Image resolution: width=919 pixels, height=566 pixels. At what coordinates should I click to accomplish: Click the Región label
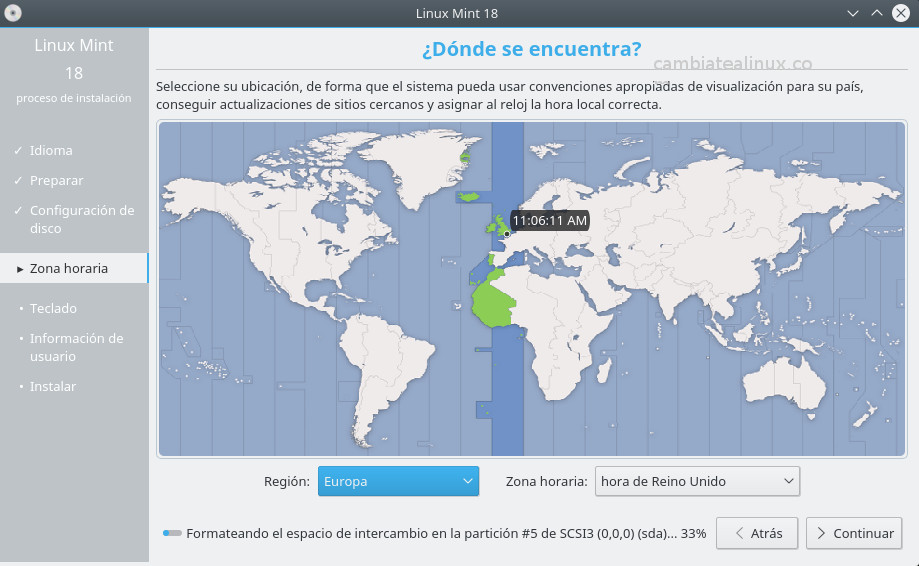pos(287,481)
